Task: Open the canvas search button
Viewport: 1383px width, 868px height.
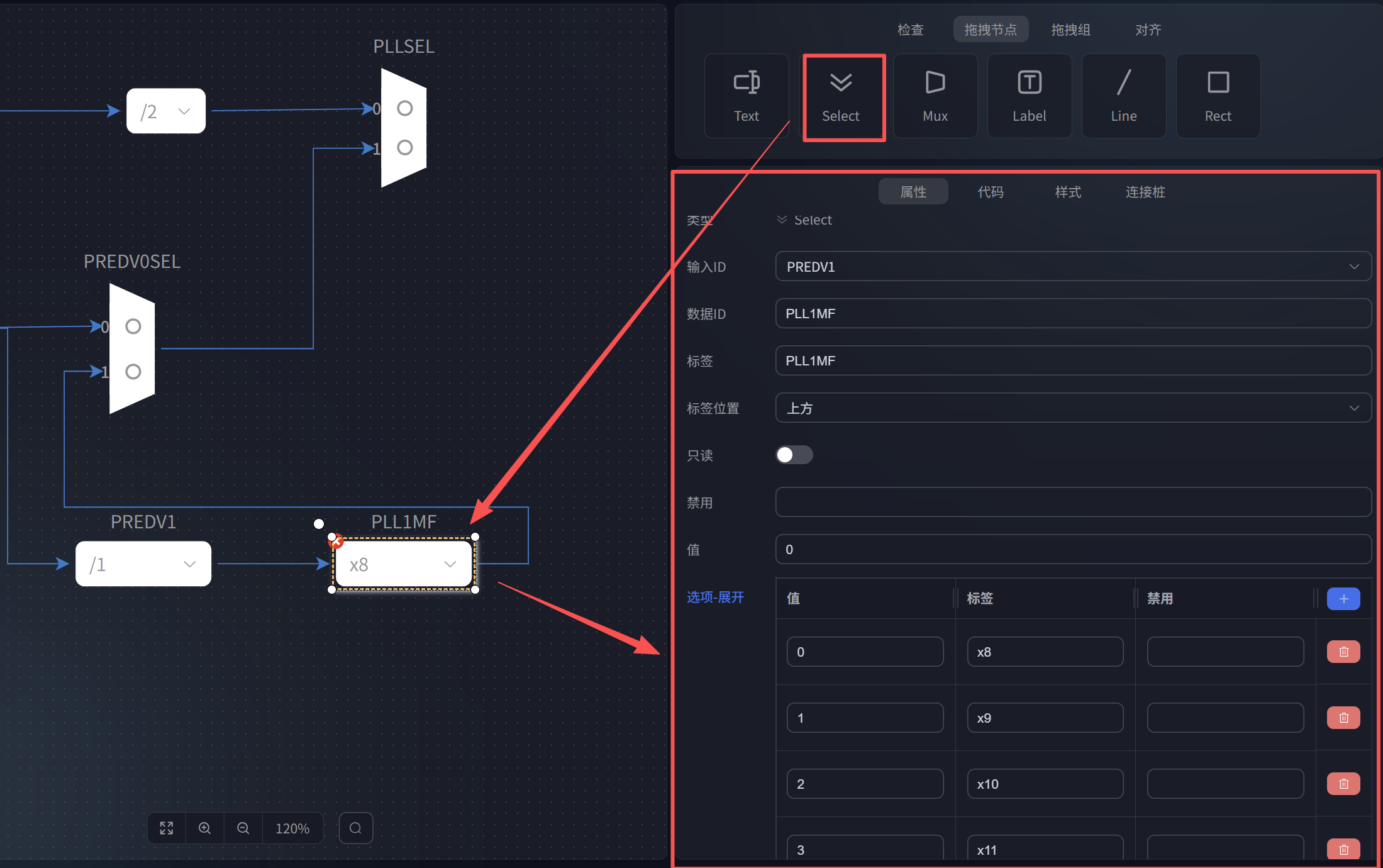Action: point(356,828)
